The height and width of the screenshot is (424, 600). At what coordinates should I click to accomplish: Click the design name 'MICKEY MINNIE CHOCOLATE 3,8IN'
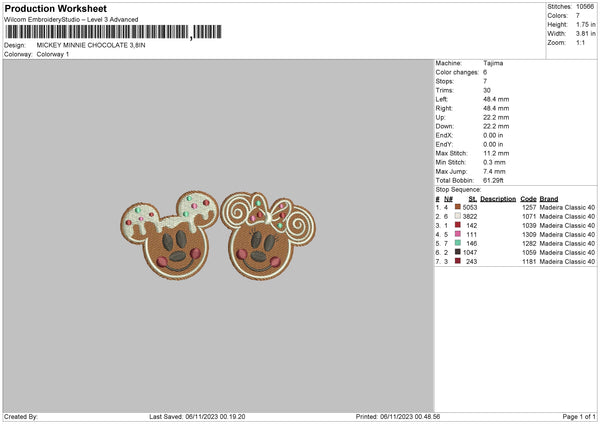(91, 45)
